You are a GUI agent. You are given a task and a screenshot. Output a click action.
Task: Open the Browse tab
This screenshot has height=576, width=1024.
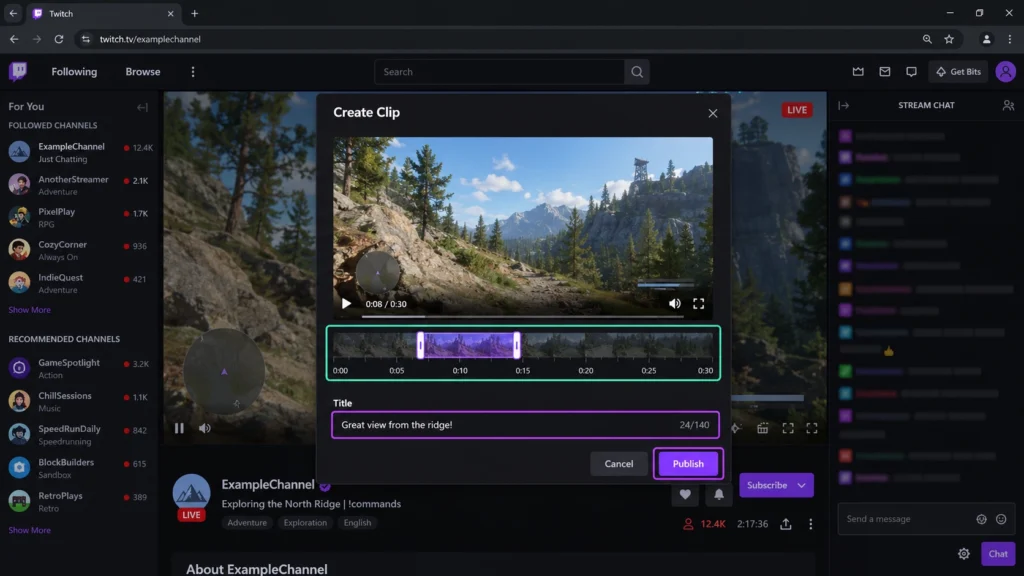coord(142,72)
